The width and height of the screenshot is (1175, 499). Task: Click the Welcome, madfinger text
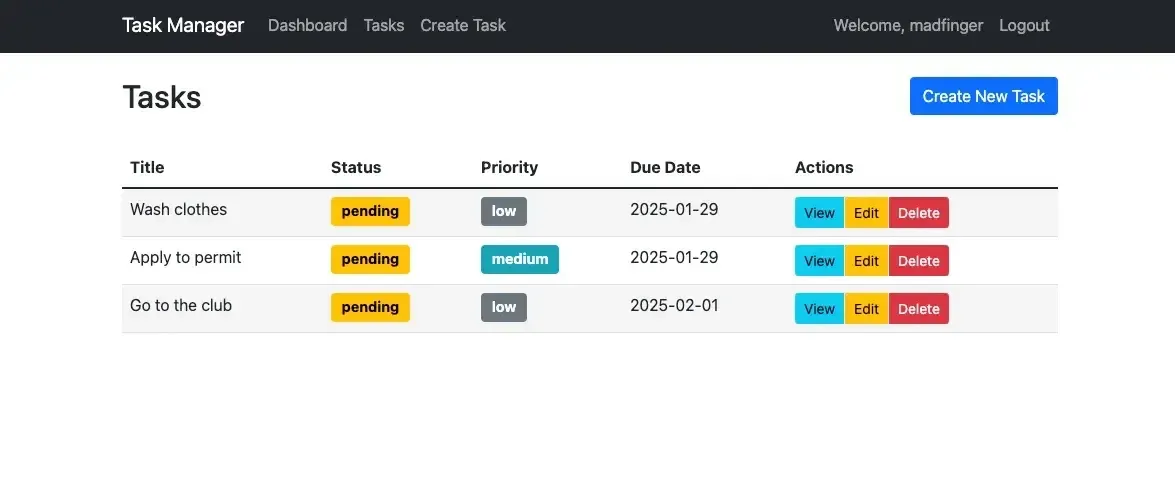pyautogui.click(x=908, y=25)
